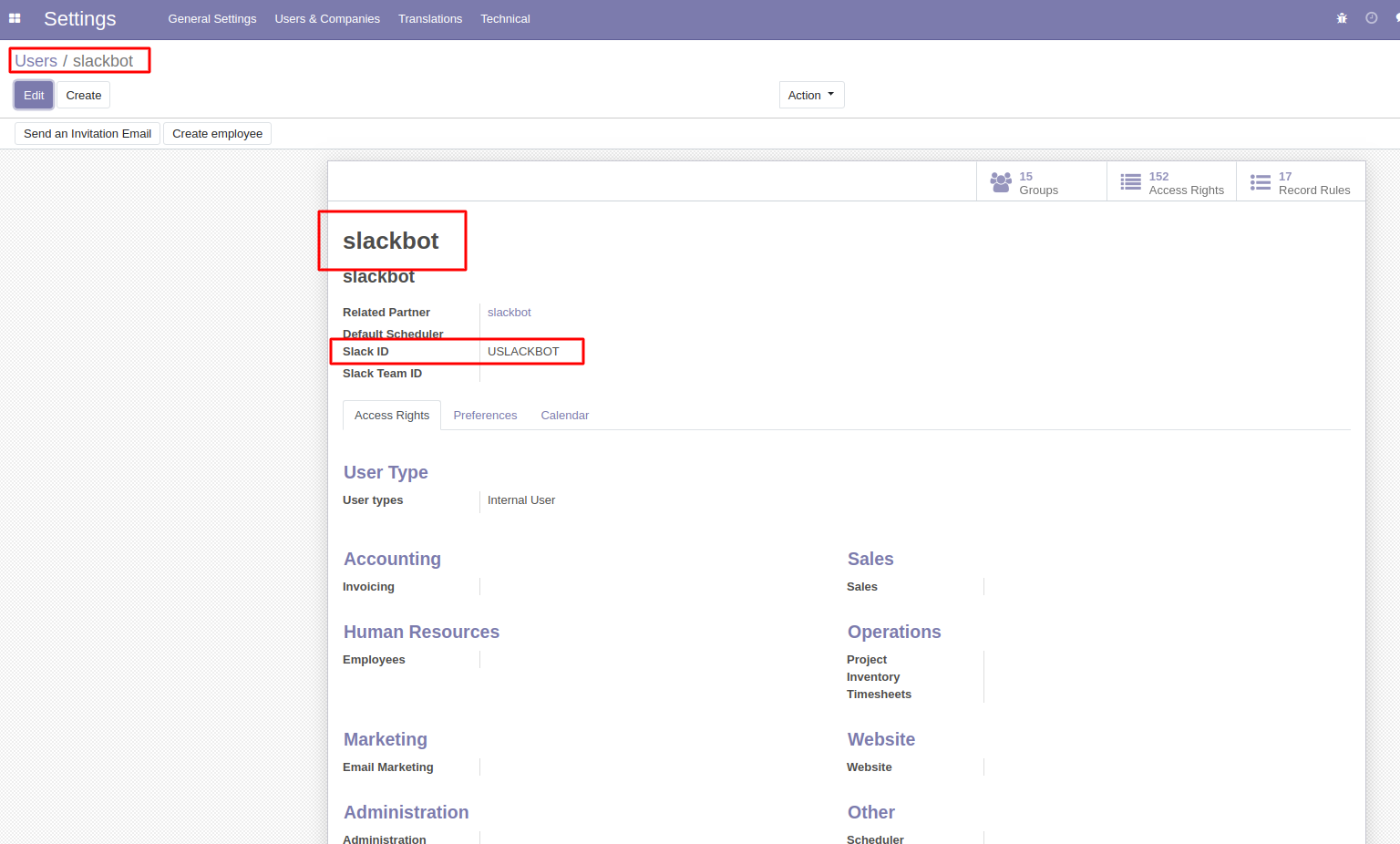Click the Record Rules list icon
The width and height of the screenshot is (1400, 844).
pos(1260,182)
